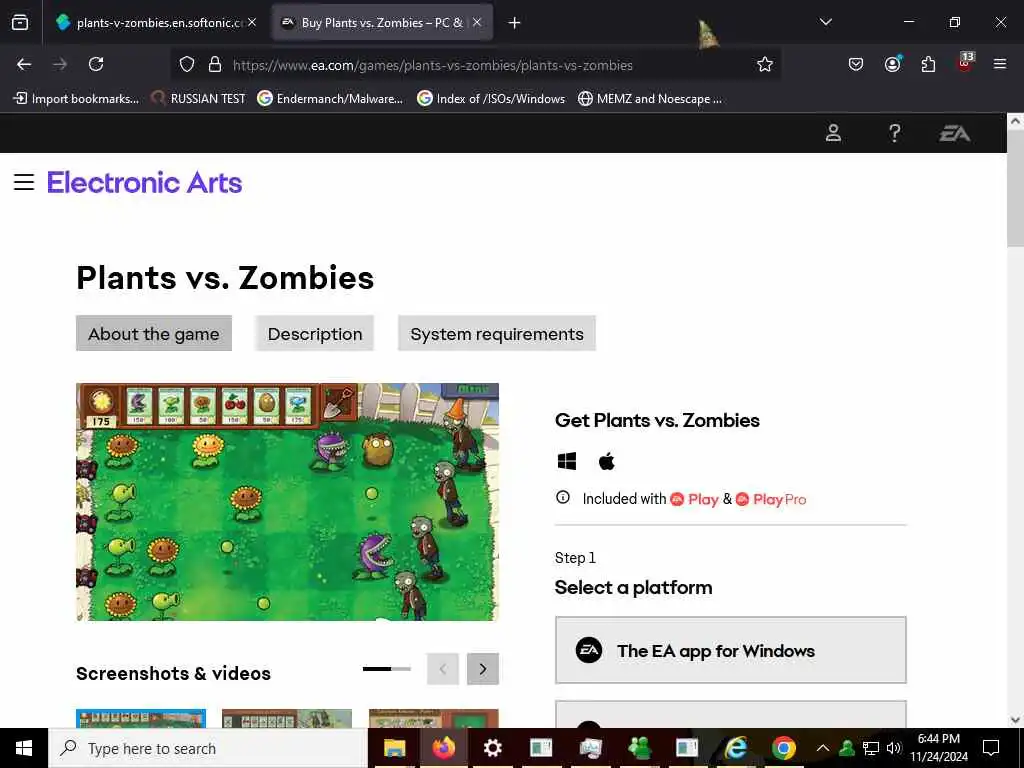Reload the current page
Screen dimensions: 1024x768
[x=96, y=64]
